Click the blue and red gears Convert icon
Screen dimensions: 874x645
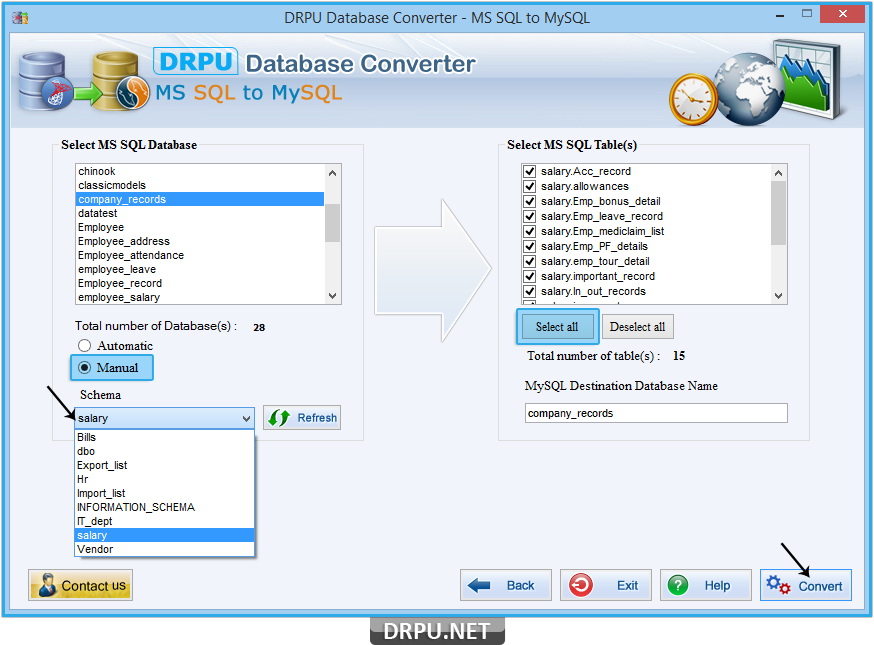[x=778, y=585]
